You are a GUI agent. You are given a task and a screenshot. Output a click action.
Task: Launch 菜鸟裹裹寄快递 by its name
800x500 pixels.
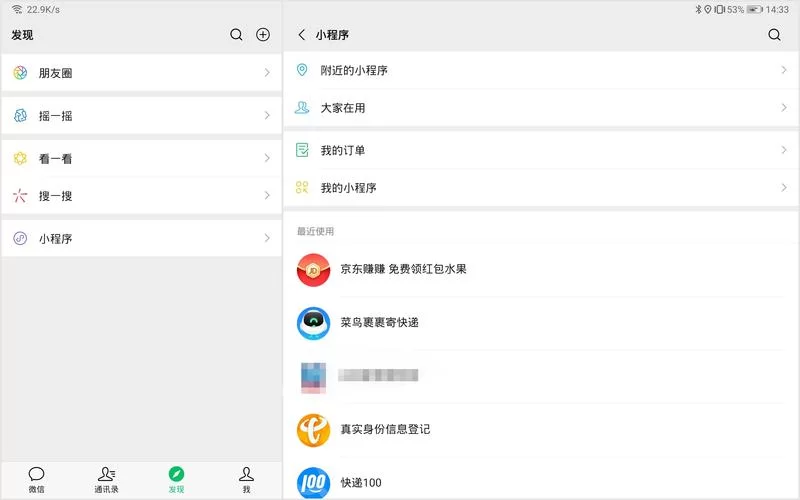380,322
